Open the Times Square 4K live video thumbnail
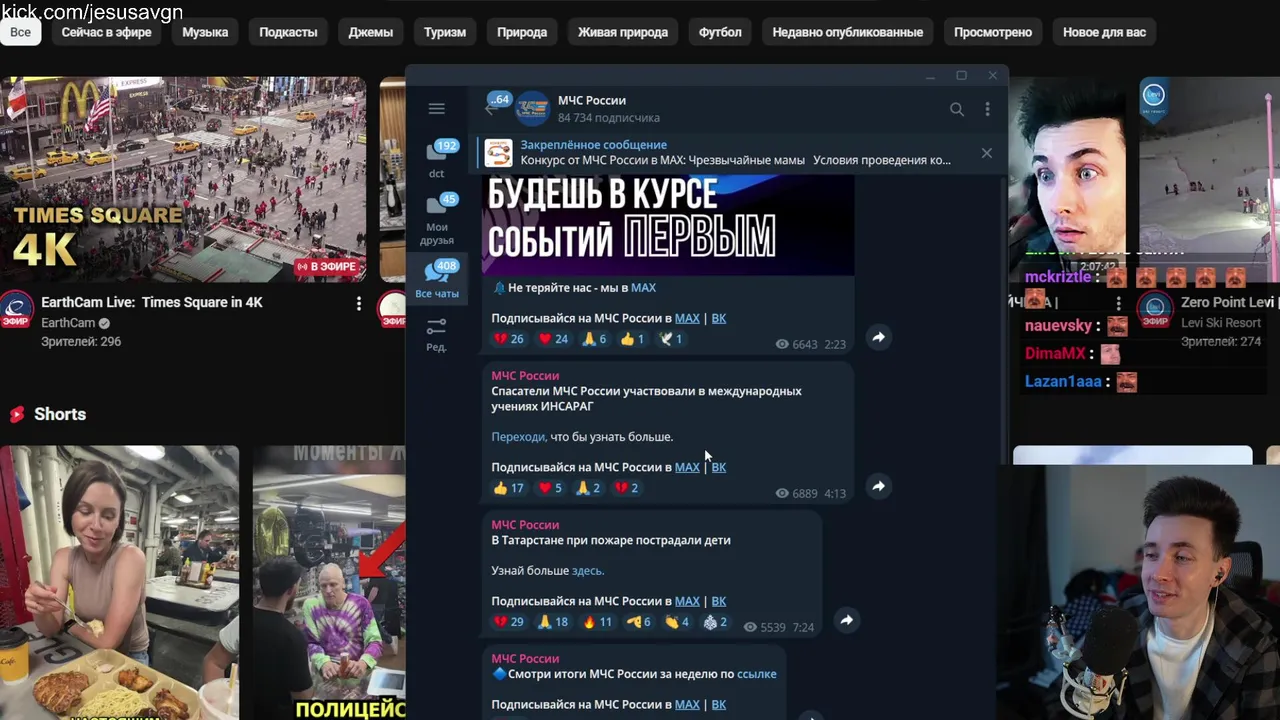 click(x=183, y=180)
